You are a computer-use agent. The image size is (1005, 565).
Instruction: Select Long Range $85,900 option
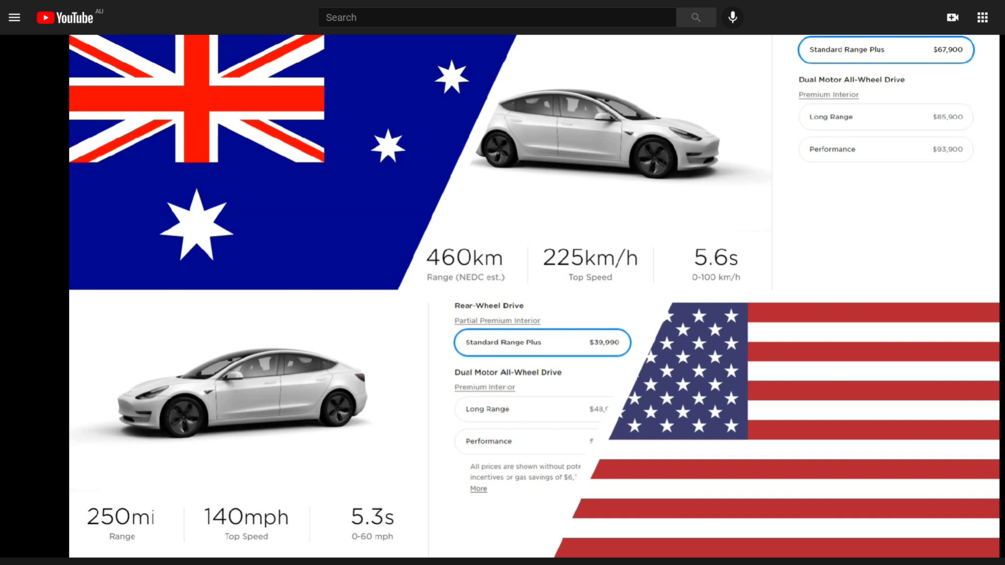pos(886,117)
